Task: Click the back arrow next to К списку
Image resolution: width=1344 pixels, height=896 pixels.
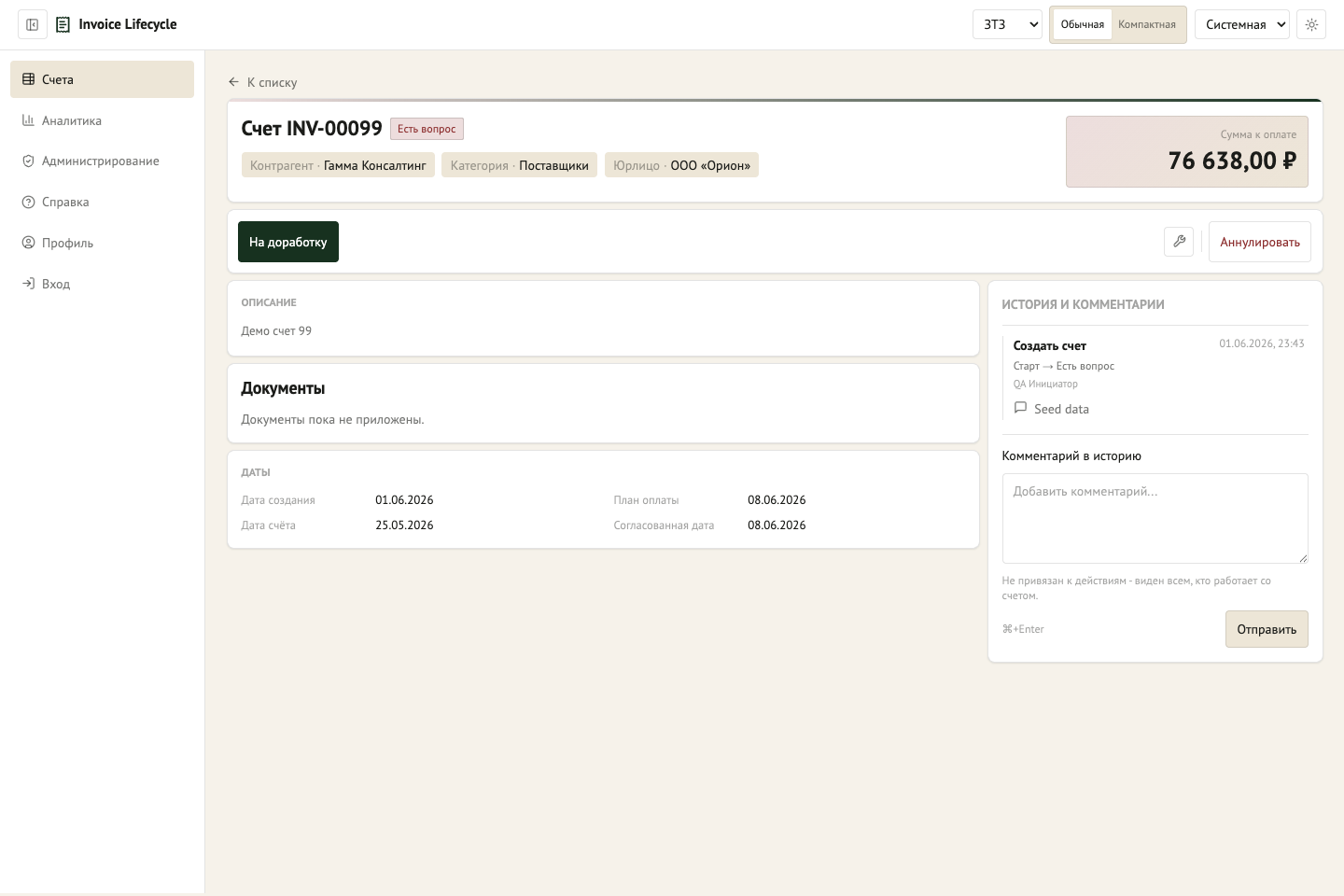Action: pos(233,82)
